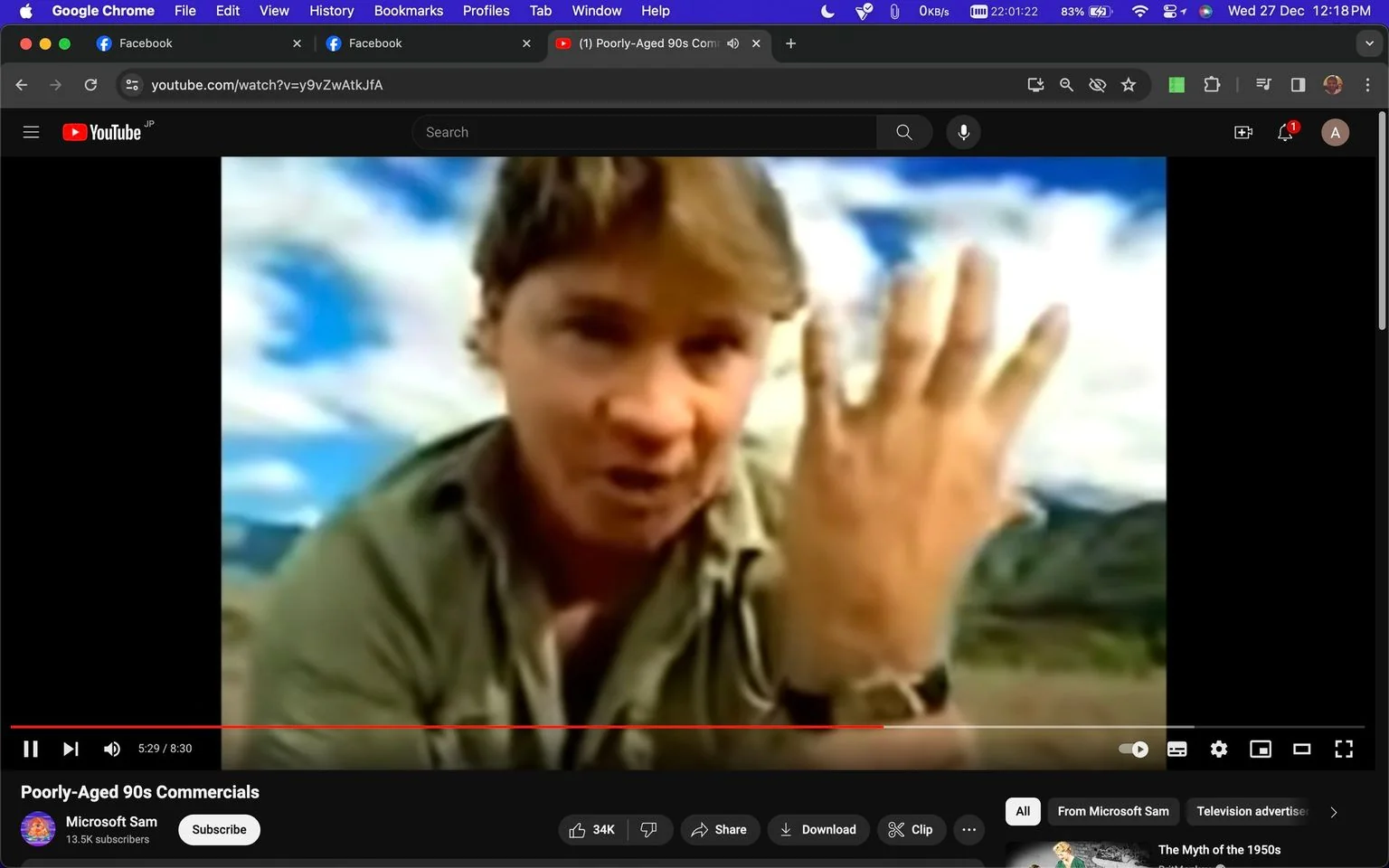Switch to the second Facebook tab
This screenshot has width=1389, height=868.
coord(429,43)
